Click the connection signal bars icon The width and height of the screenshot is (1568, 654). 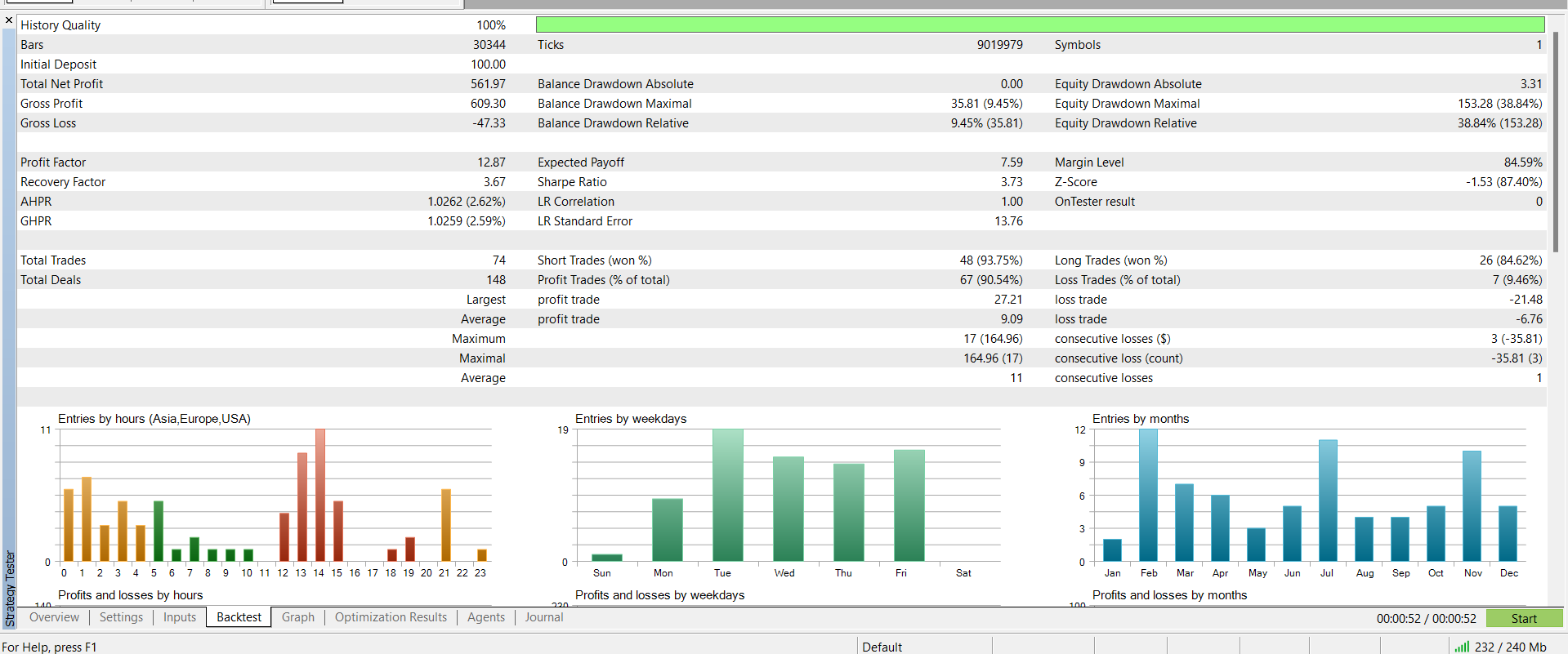coord(1462,647)
